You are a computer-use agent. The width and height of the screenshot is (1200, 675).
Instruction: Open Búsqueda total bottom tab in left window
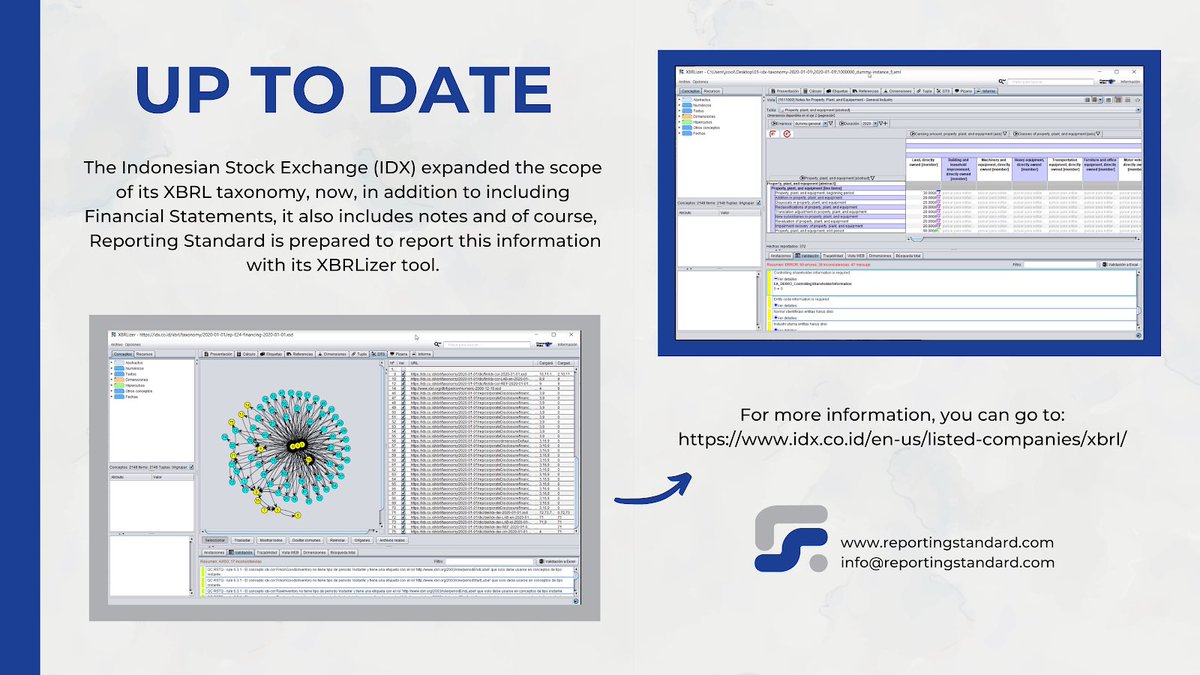click(x=343, y=552)
